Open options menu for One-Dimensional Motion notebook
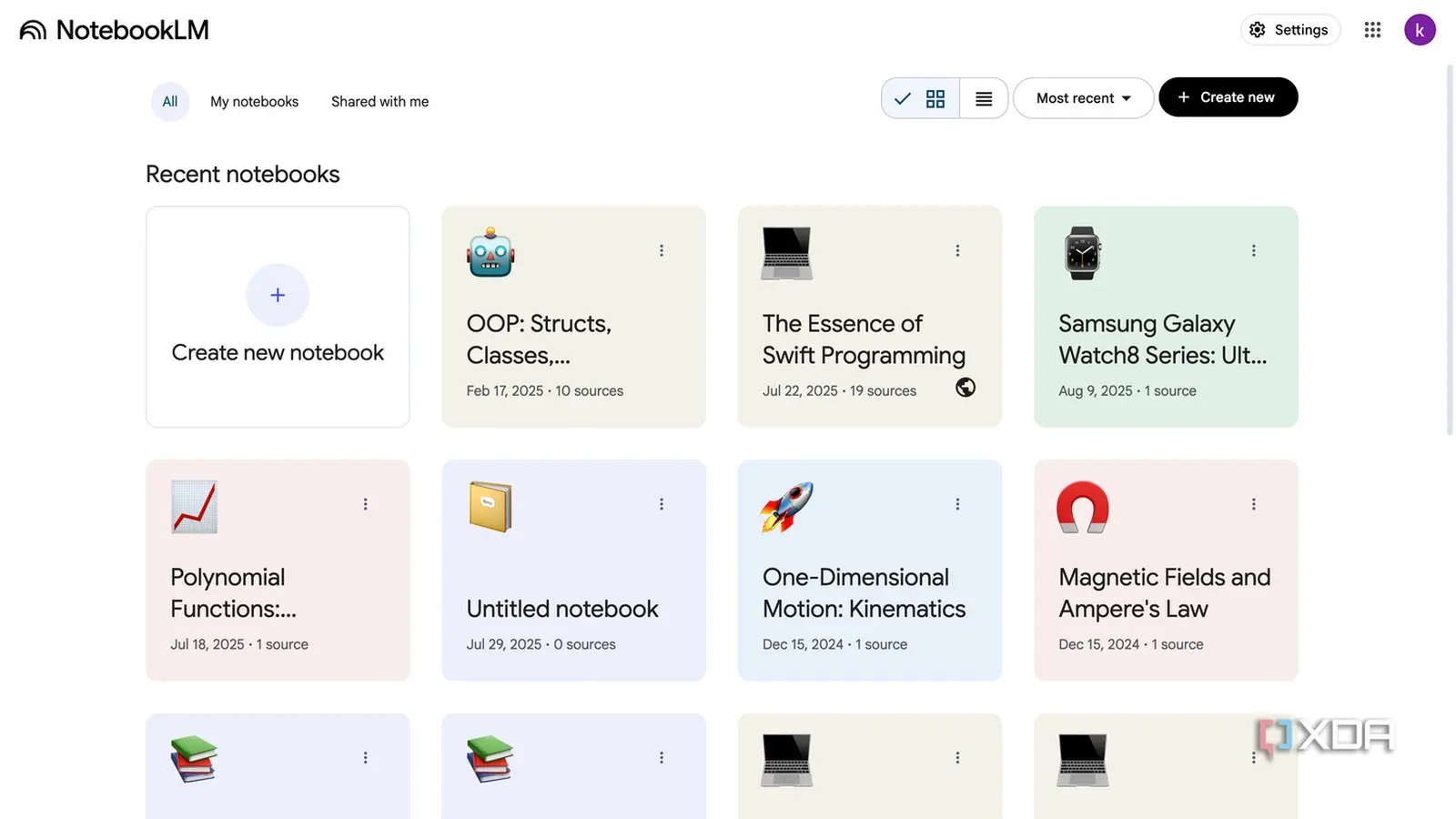Viewport: 1456px width, 819px height. (x=957, y=504)
